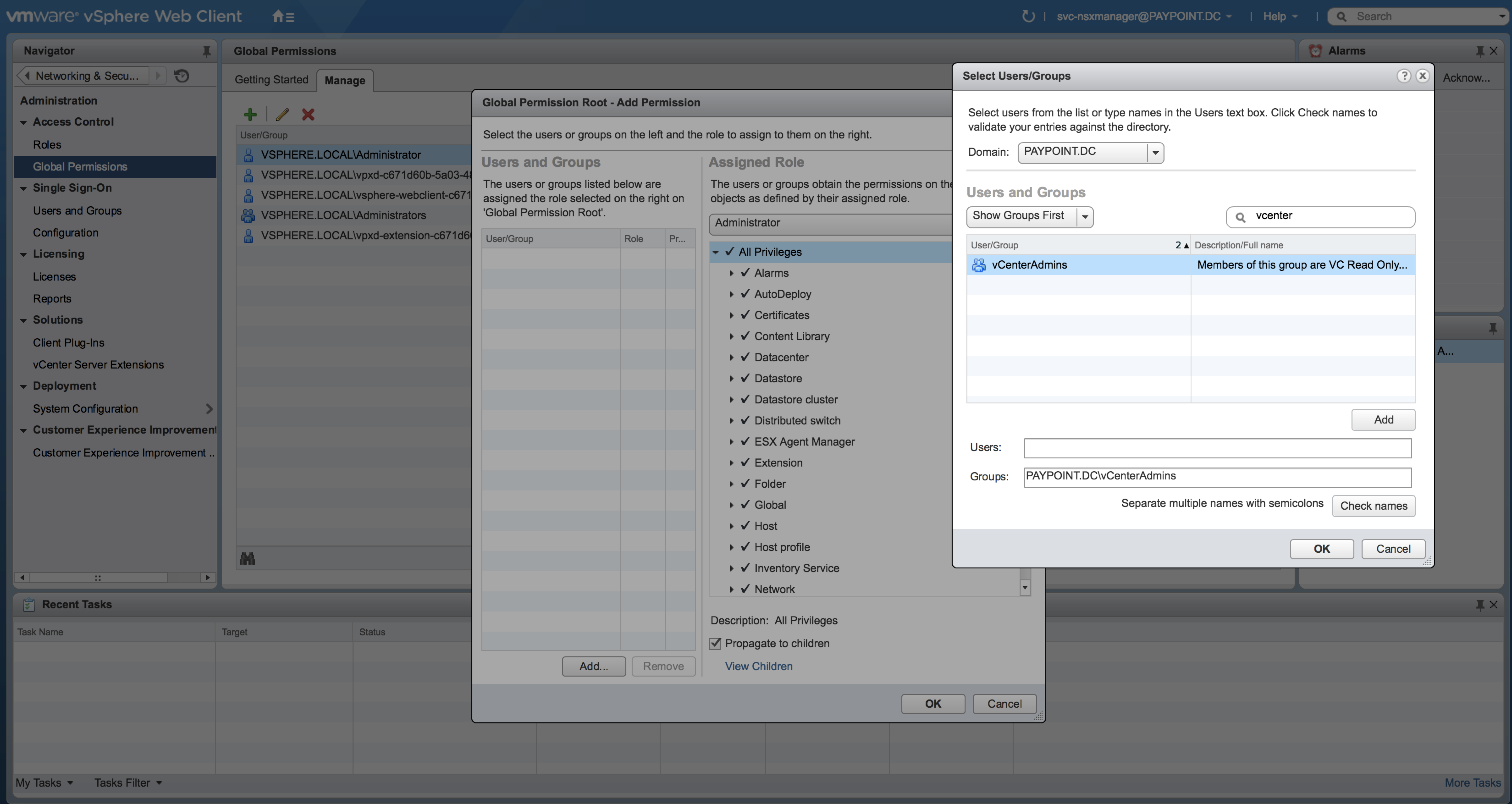The image size is (1512, 804).
Task: Open the Domain PAYPOINT.DC dropdown
Action: [1155, 153]
